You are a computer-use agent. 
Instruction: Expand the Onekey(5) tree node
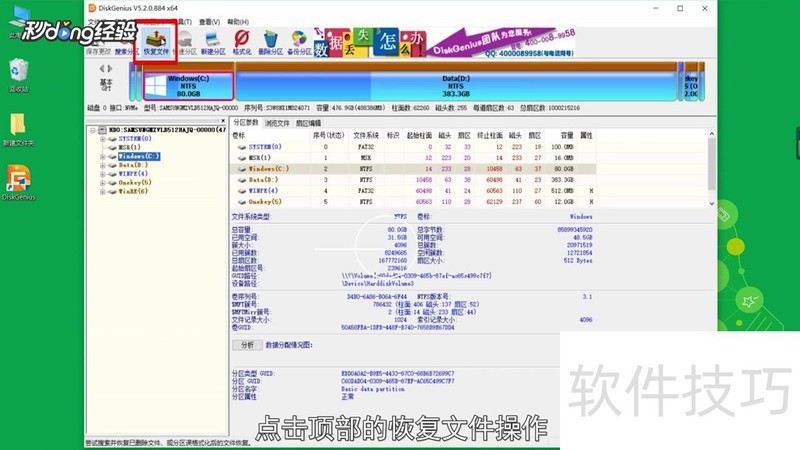pyautogui.click(x=103, y=183)
